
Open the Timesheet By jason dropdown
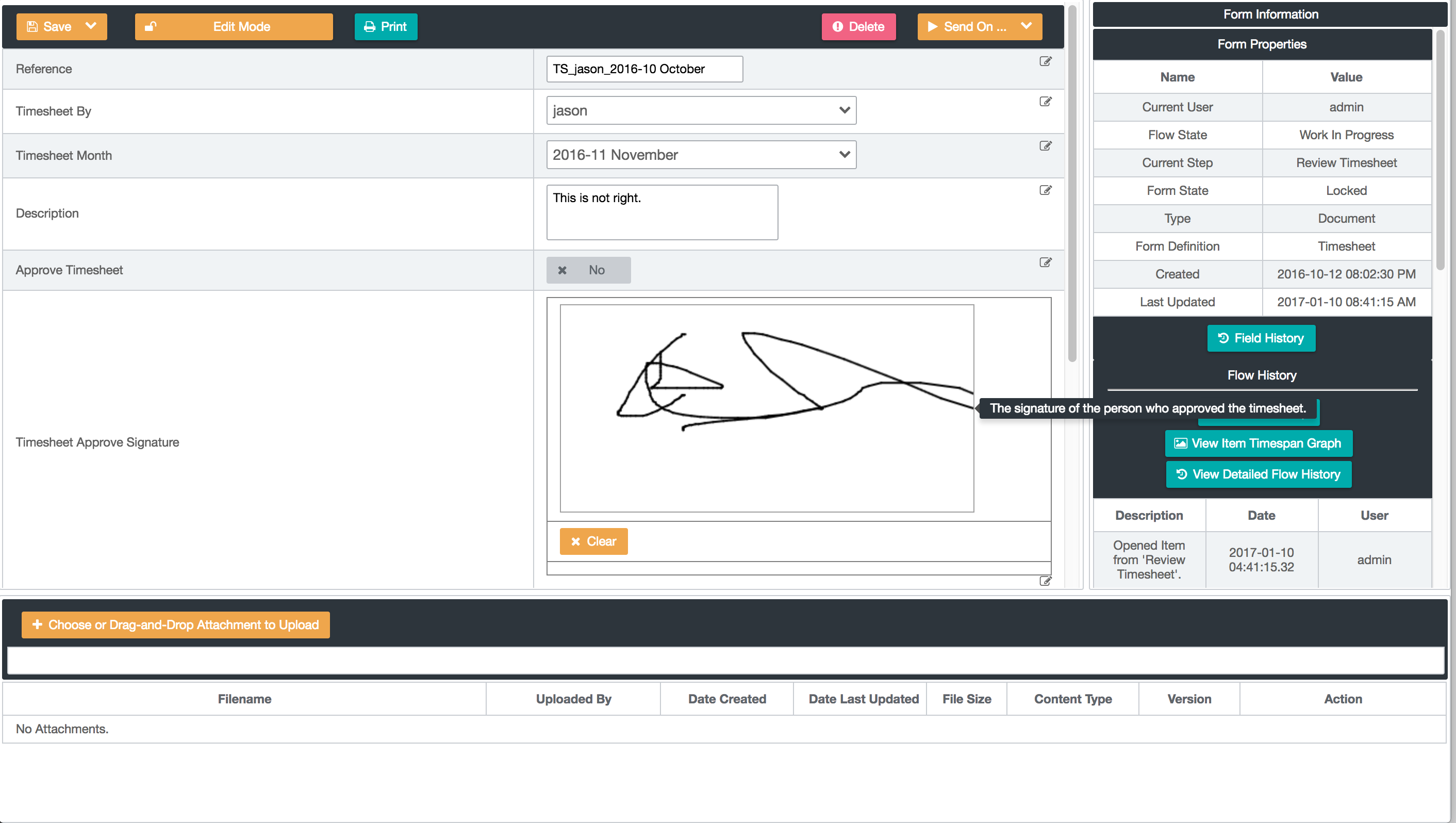[700, 110]
